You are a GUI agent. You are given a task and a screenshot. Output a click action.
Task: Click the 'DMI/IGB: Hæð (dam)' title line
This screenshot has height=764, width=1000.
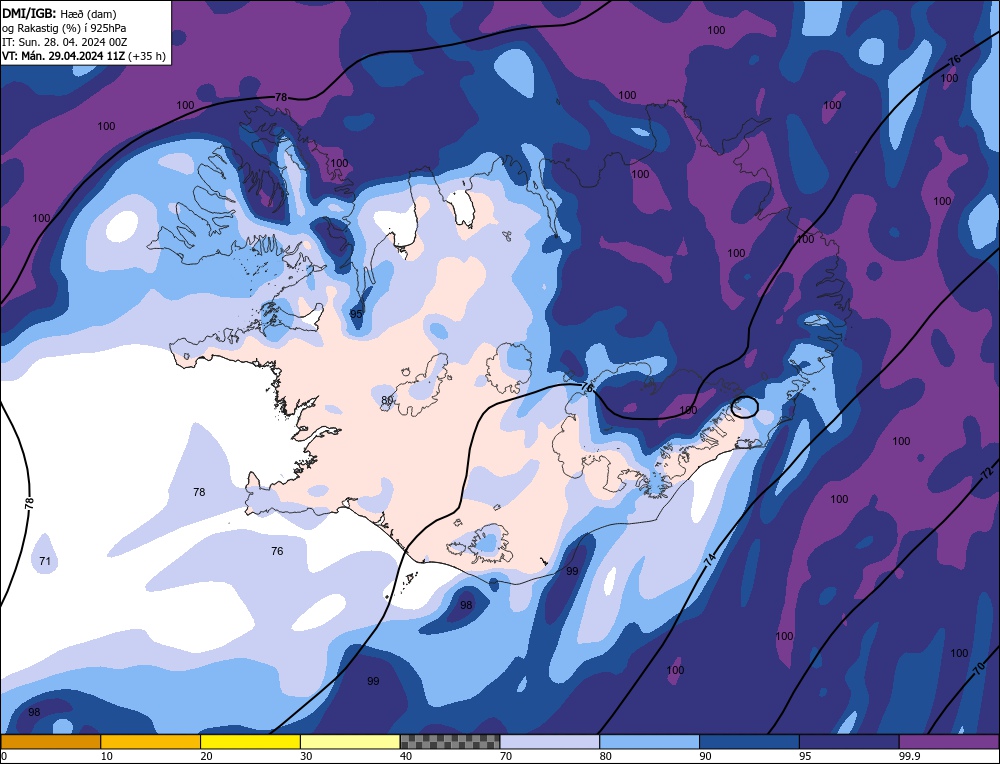[59, 13]
